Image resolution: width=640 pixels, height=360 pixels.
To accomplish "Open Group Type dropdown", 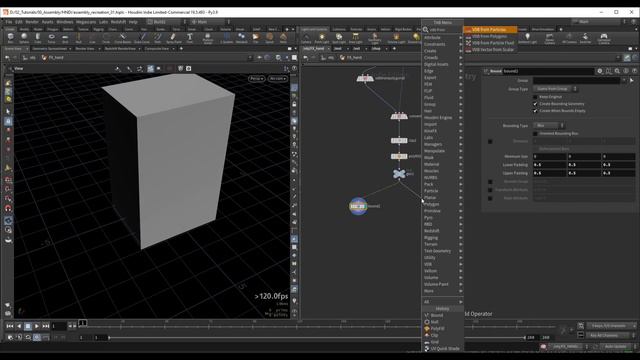I will pyautogui.click(x=555, y=89).
